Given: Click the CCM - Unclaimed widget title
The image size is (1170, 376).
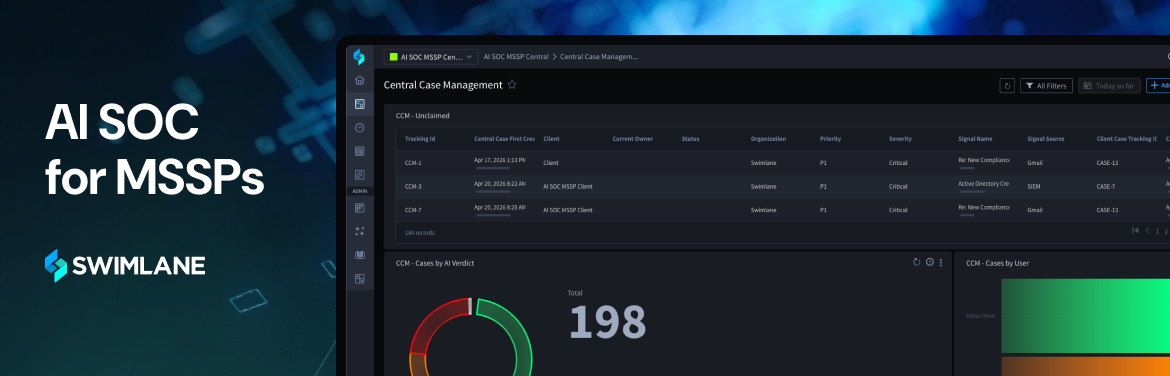Looking at the screenshot, I should click(x=422, y=116).
